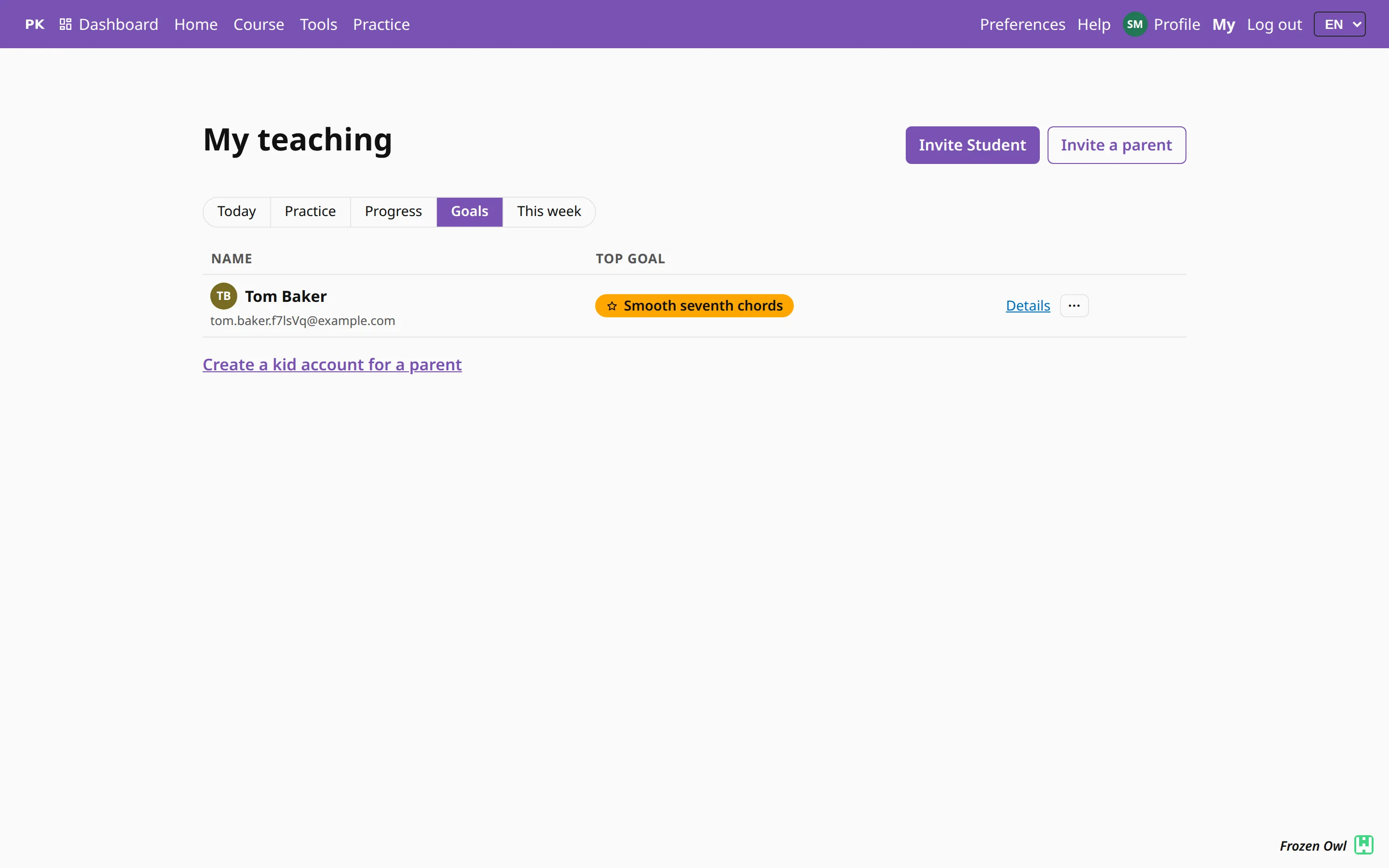Select the Progress tab

[x=393, y=212]
